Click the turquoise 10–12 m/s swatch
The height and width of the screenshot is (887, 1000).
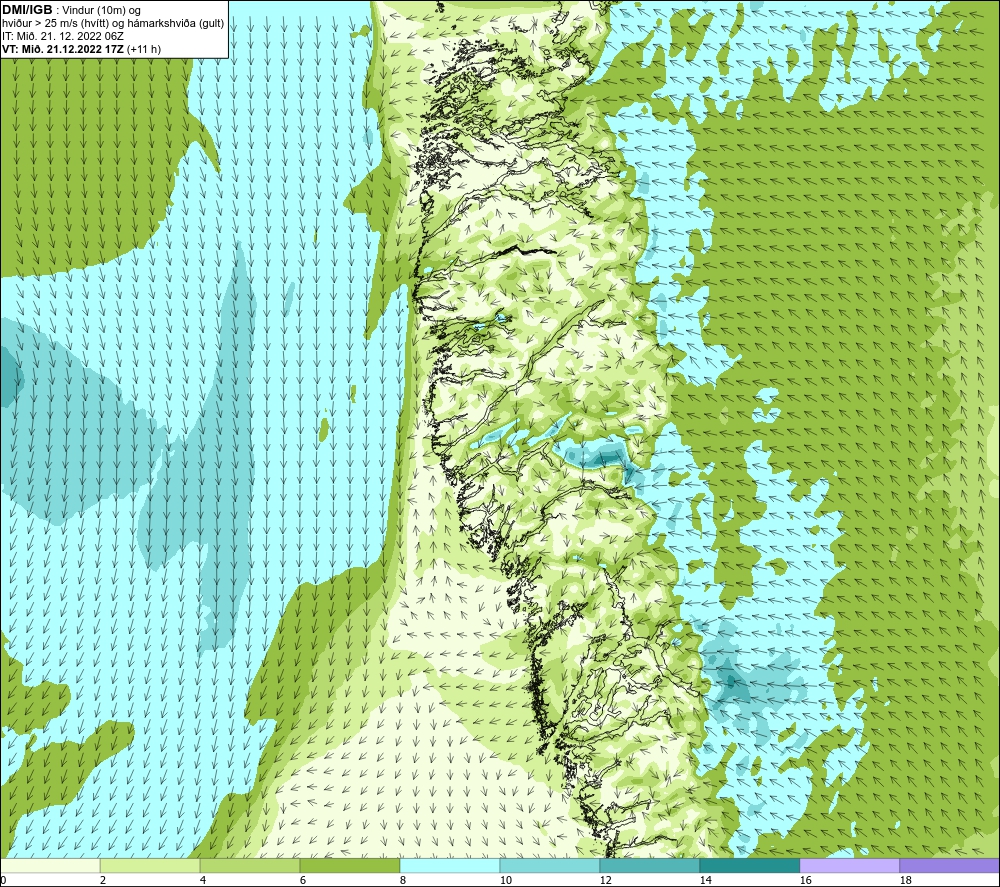click(x=549, y=865)
